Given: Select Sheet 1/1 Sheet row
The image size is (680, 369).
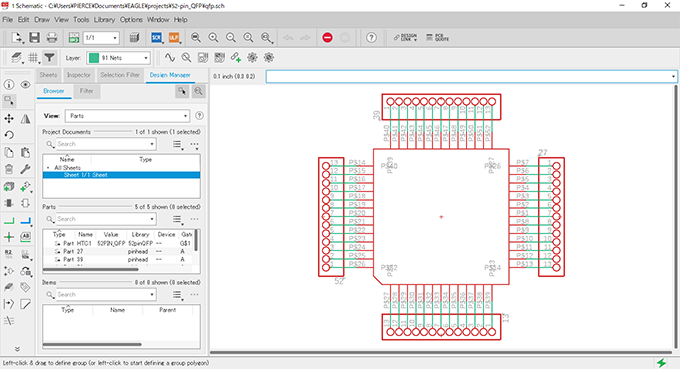Looking at the screenshot, I should pyautogui.click(x=121, y=175).
